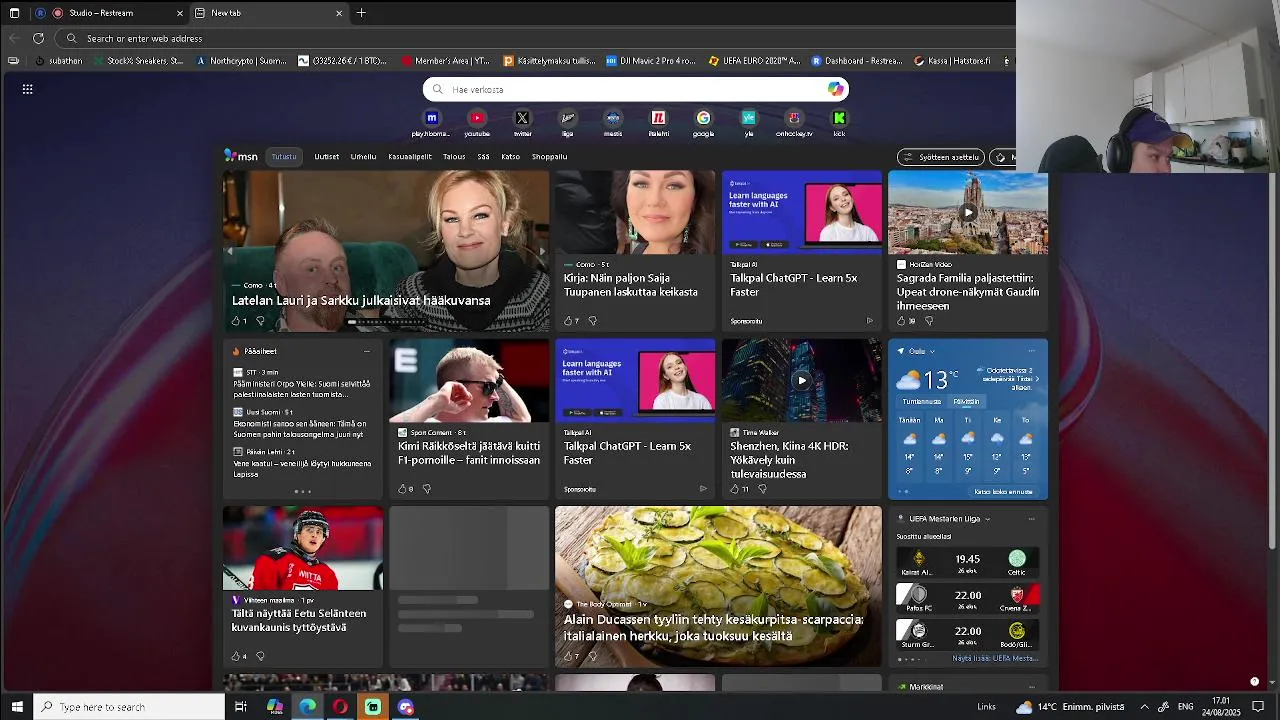
Task: Click the Syötteen asettelu button
Action: [940, 157]
